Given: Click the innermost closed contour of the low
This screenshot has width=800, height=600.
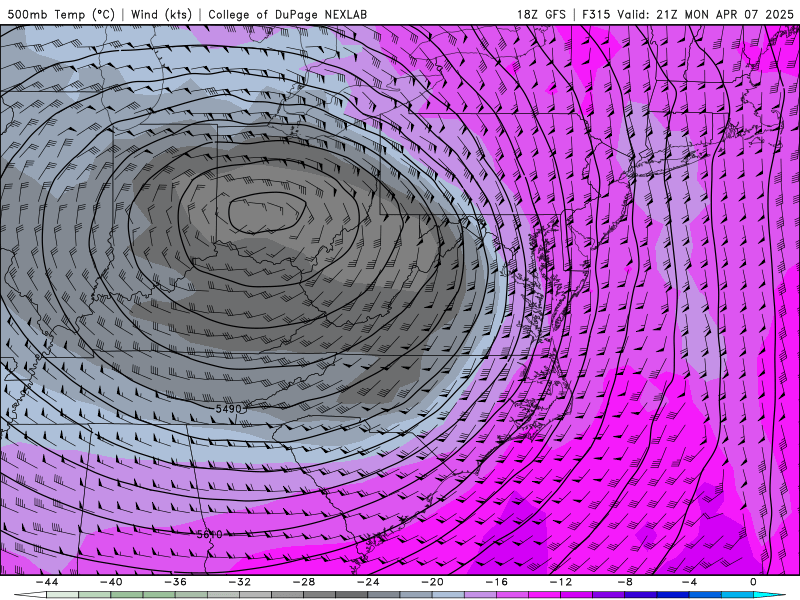Looking at the screenshot, I should point(267,213).
